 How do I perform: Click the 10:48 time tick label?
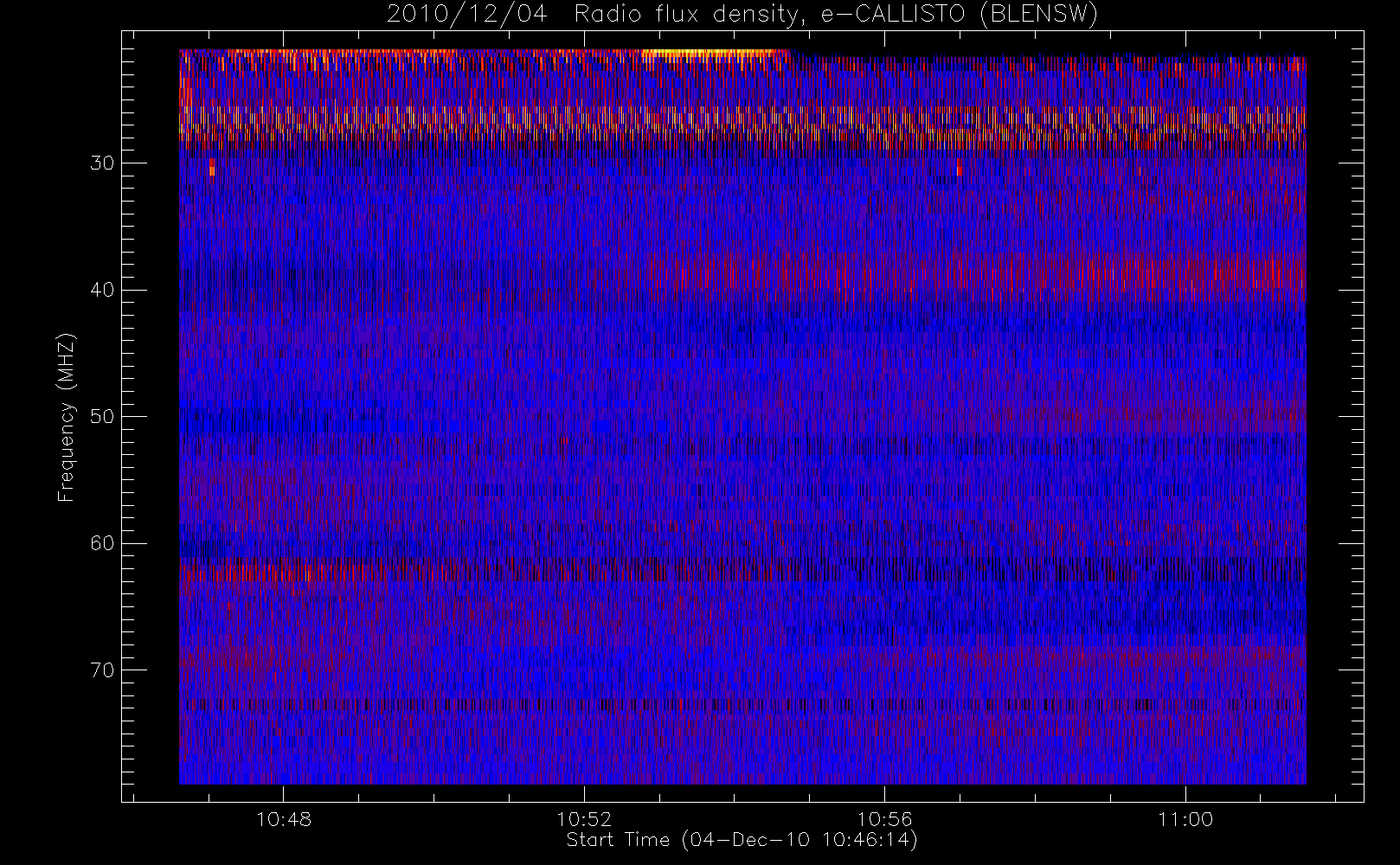click(284, 819)
